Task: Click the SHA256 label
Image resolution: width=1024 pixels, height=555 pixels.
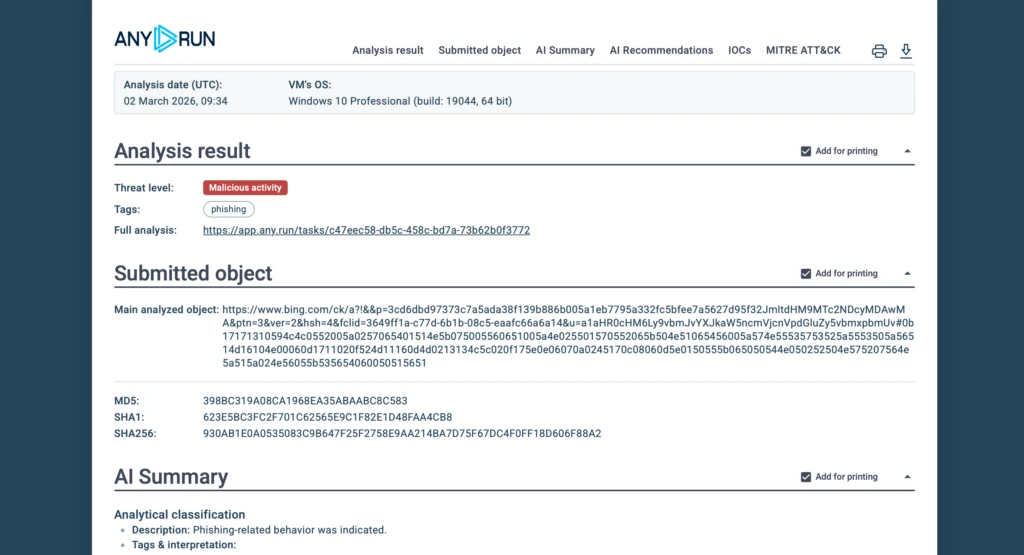Action: 135,433
